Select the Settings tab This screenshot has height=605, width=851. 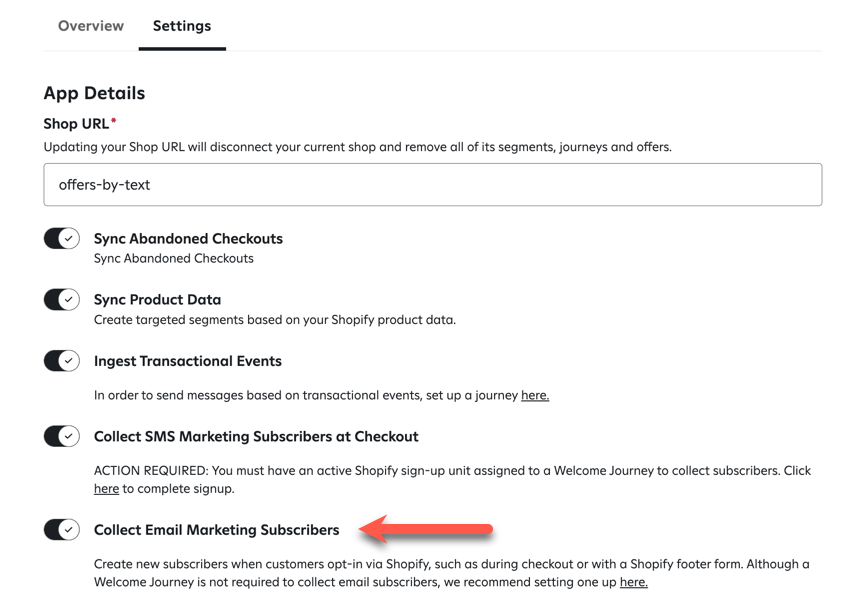181,26
